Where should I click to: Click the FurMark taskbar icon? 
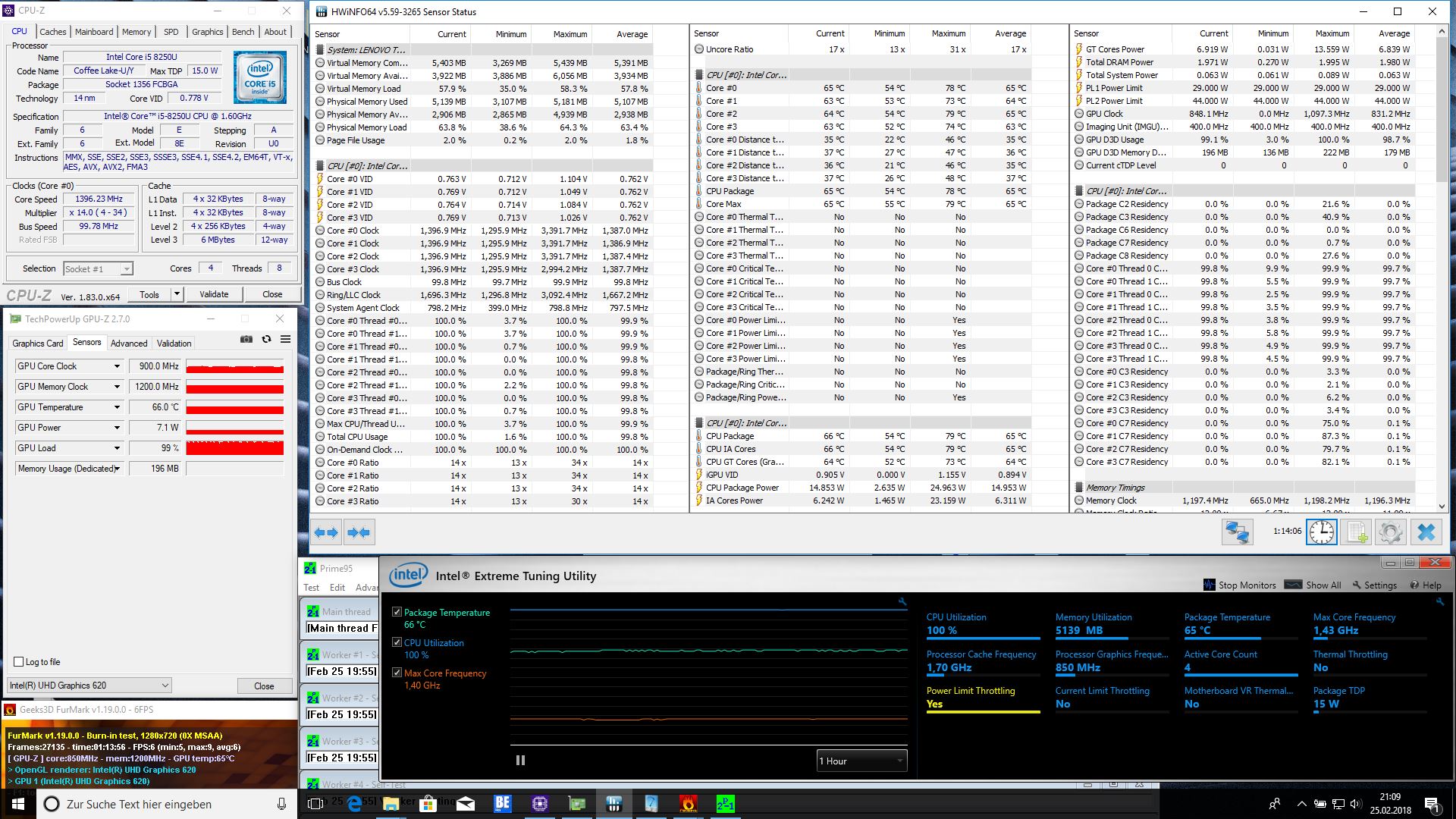pos(688,804)
